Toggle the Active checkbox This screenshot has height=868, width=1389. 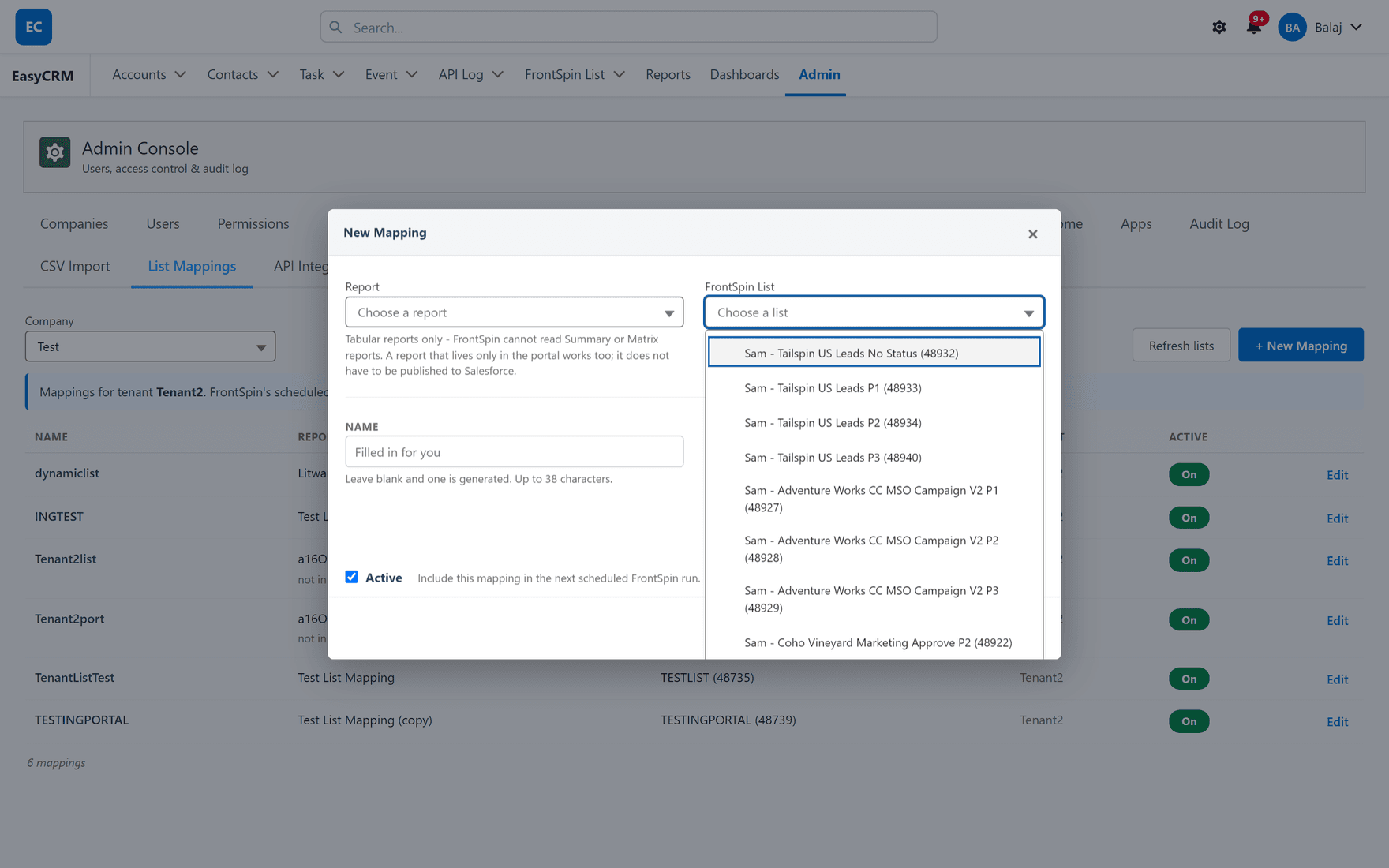tap(351, 577)
